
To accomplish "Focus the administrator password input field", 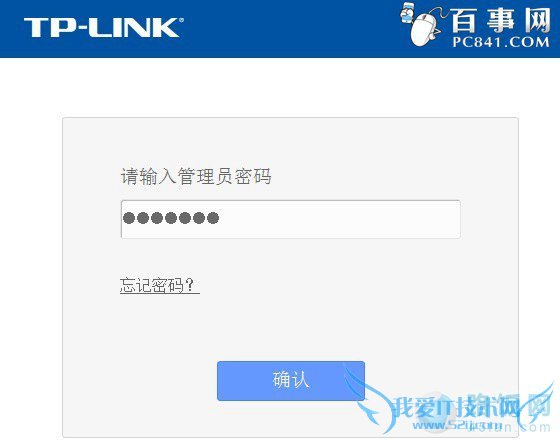I will pos(291,219).
